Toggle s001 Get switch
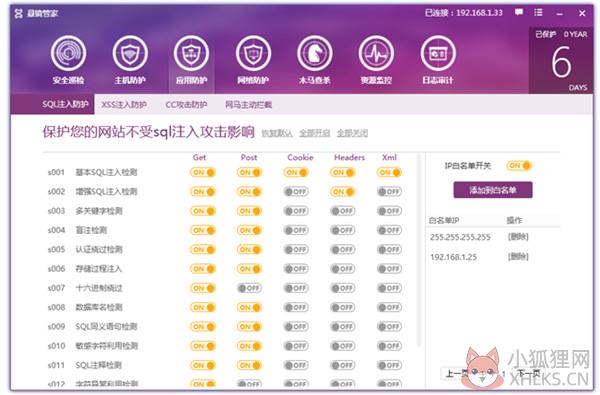This screenshot has height=395, width=600. click(x=203, y=173)
